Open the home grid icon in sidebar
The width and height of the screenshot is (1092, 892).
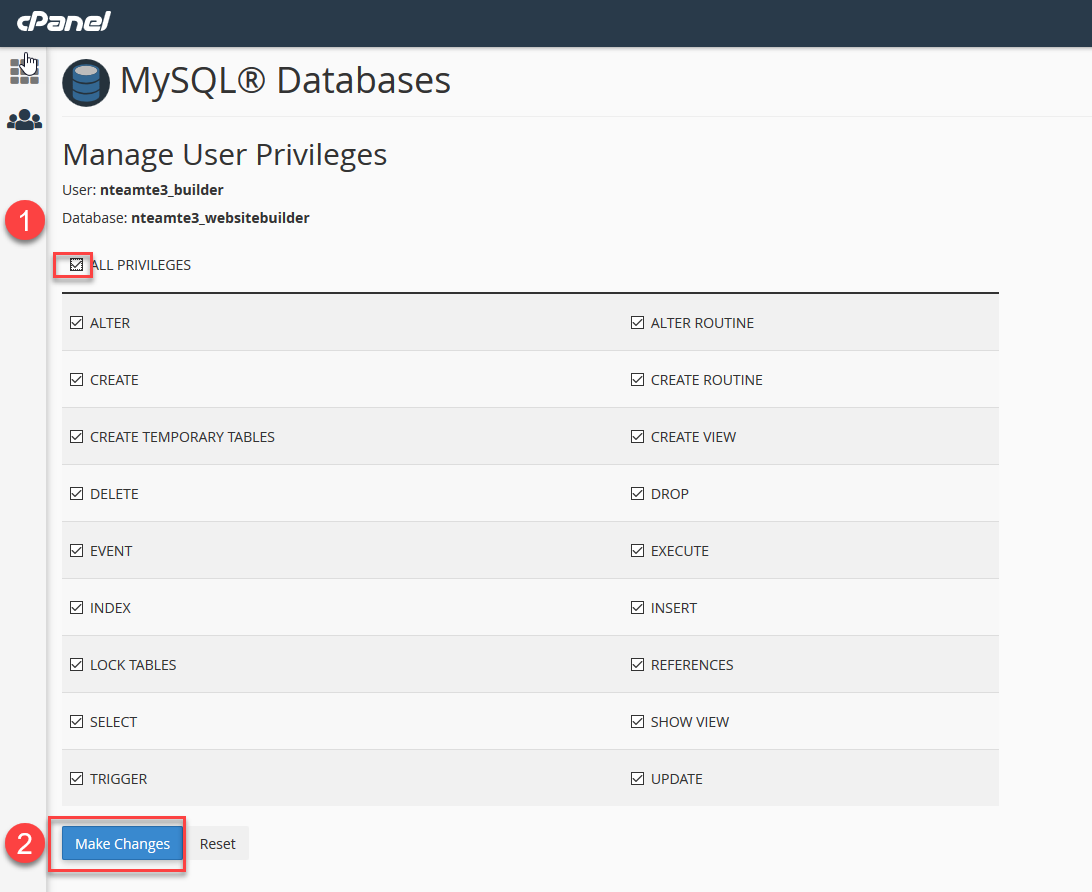pyautogui.click(x=24, y=71)
